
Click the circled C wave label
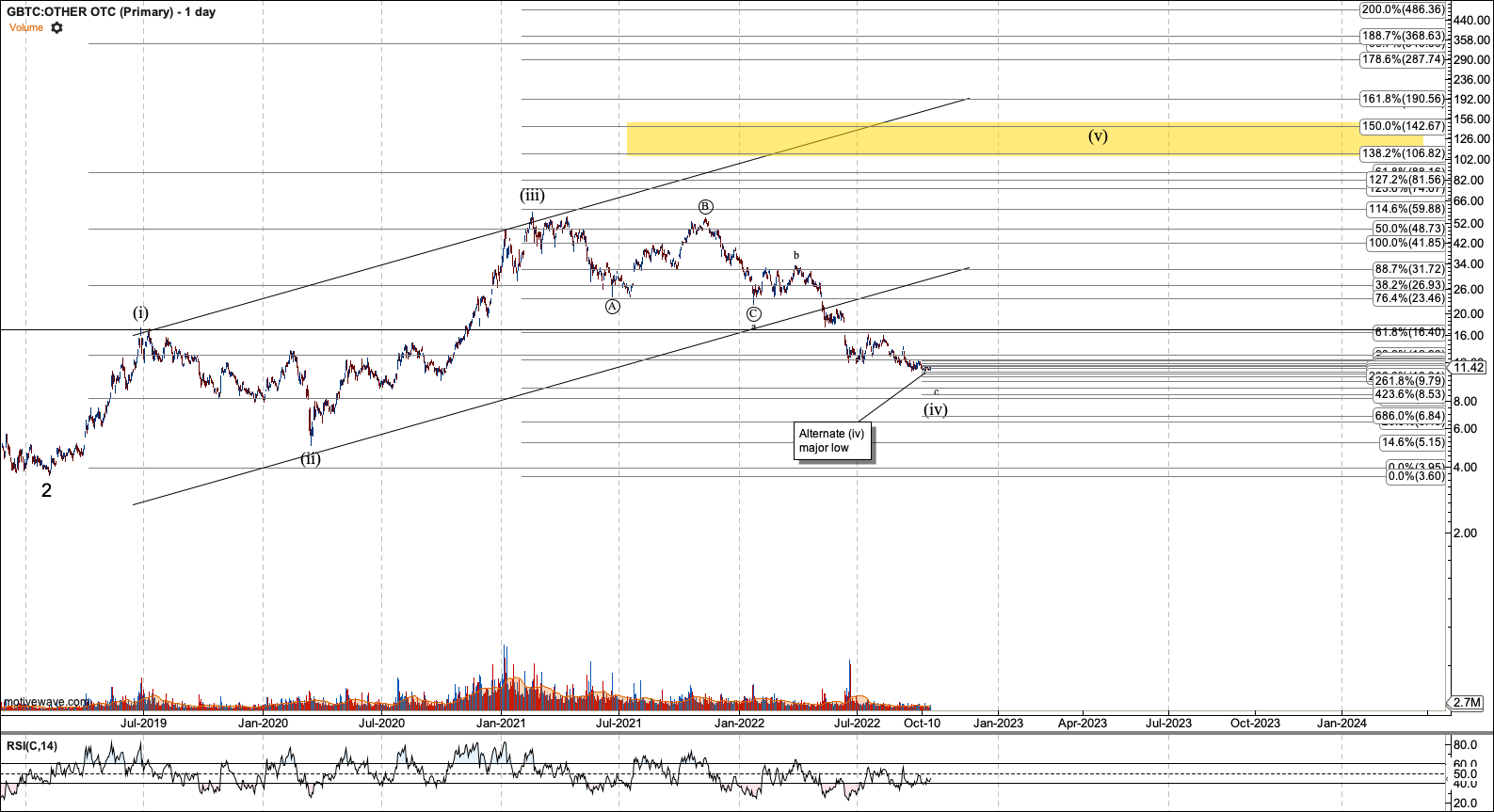(x=754, y=314)
